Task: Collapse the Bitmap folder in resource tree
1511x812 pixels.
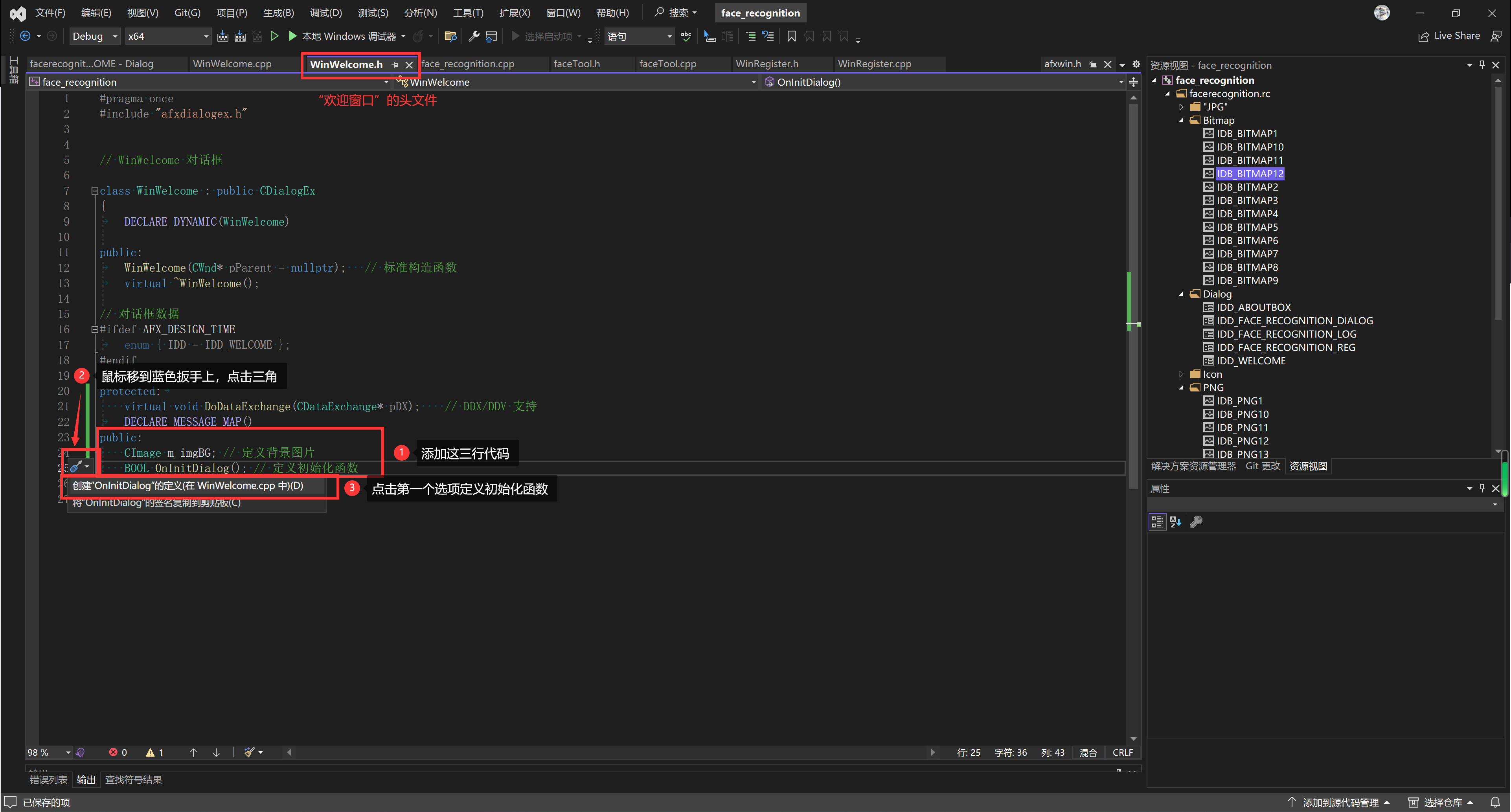Action: pyautogui.click(x=1181, y=120)
